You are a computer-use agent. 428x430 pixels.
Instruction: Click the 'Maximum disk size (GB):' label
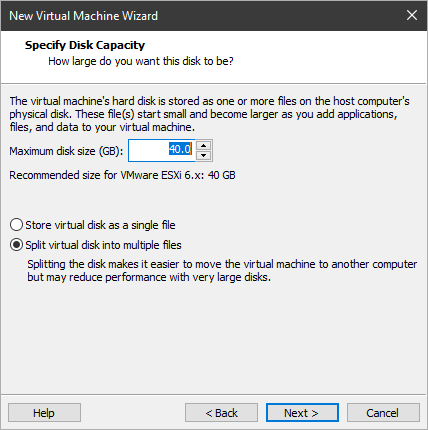[66, 151]
